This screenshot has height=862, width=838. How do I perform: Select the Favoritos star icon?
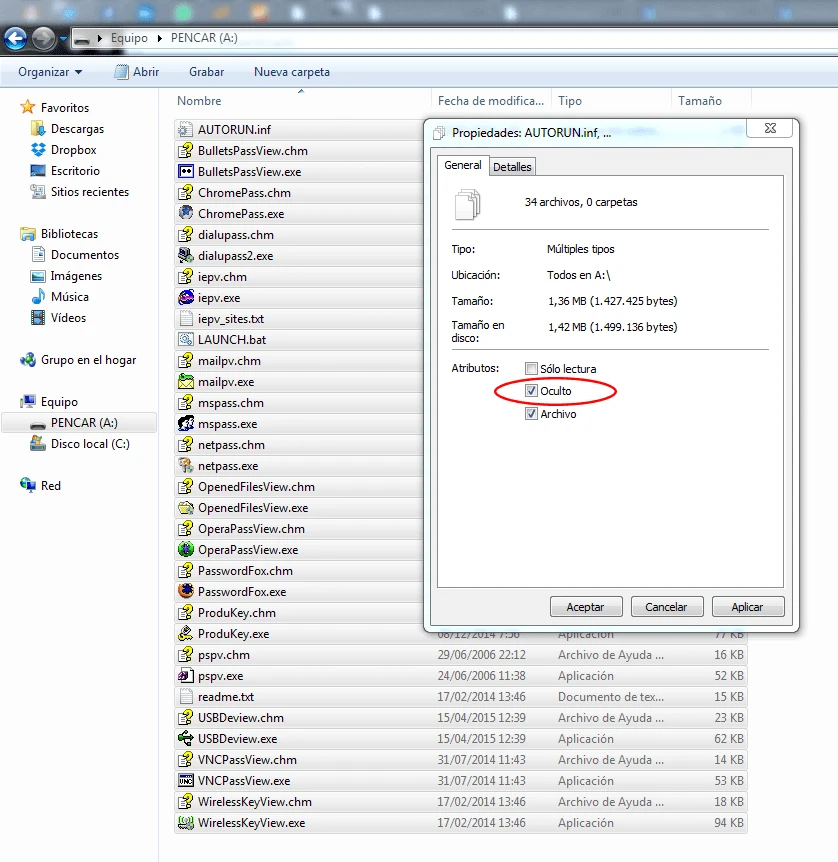tap(28, 107)
